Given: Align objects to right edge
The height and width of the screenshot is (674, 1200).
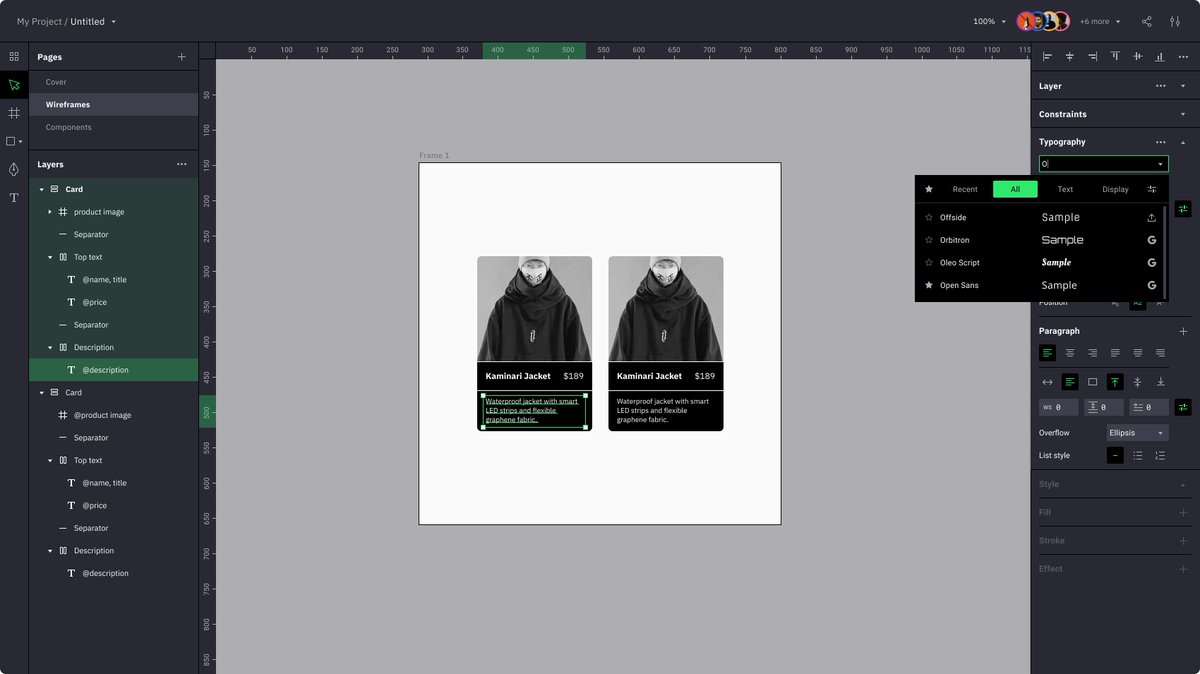Looking at the screenshot, I should tap(1092, 57).
